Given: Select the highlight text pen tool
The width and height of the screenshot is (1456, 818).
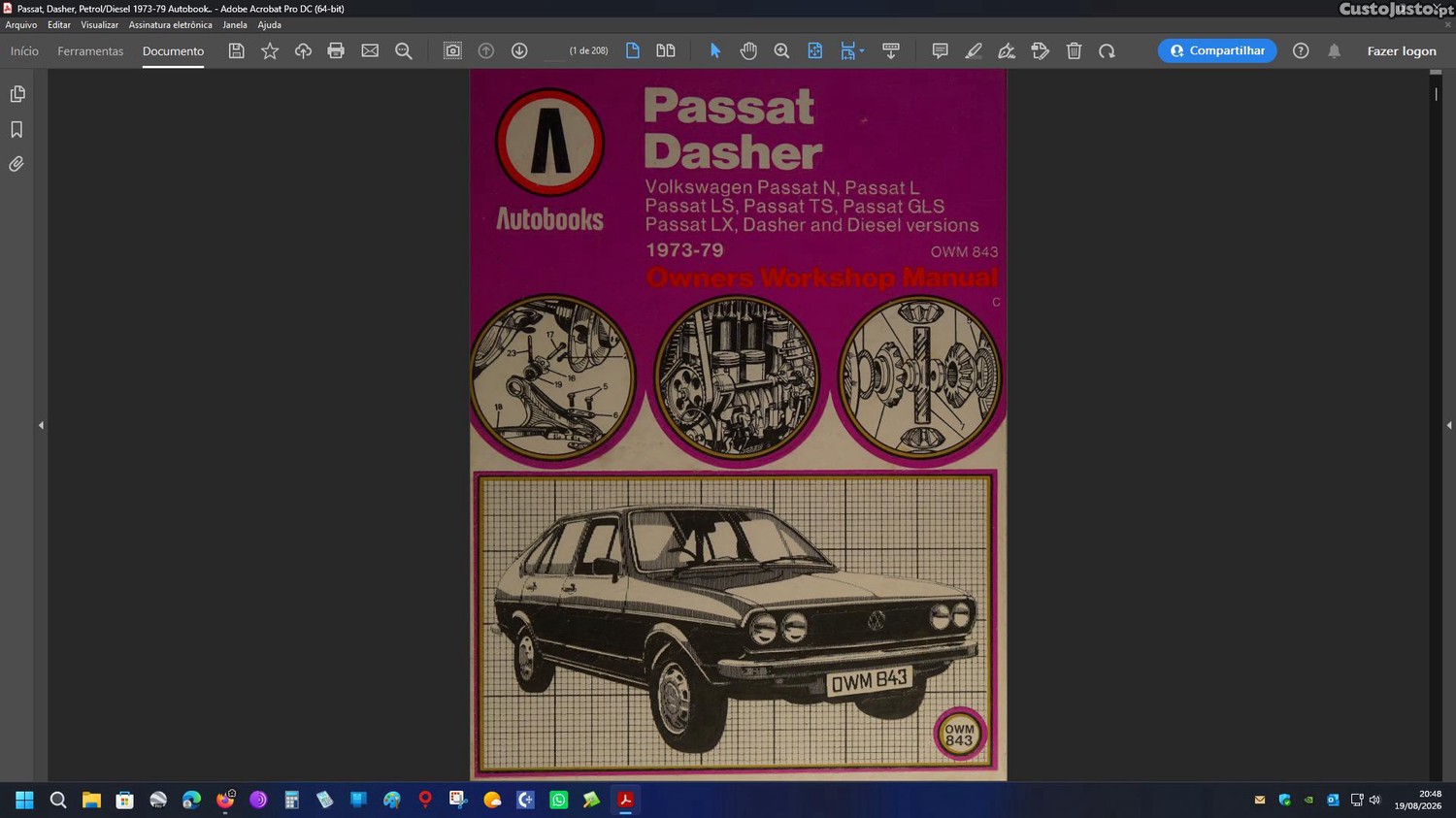Looking at the screenshot, I should tap(974, 50).
